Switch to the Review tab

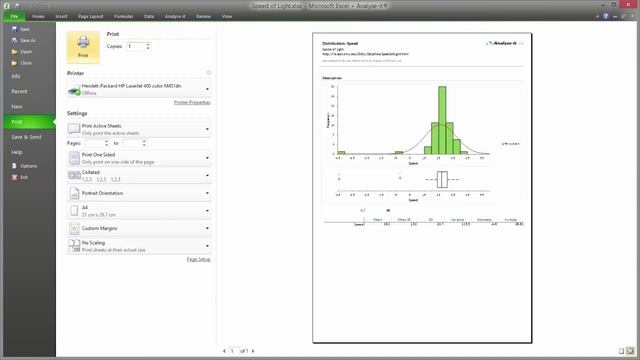(203, 16)
